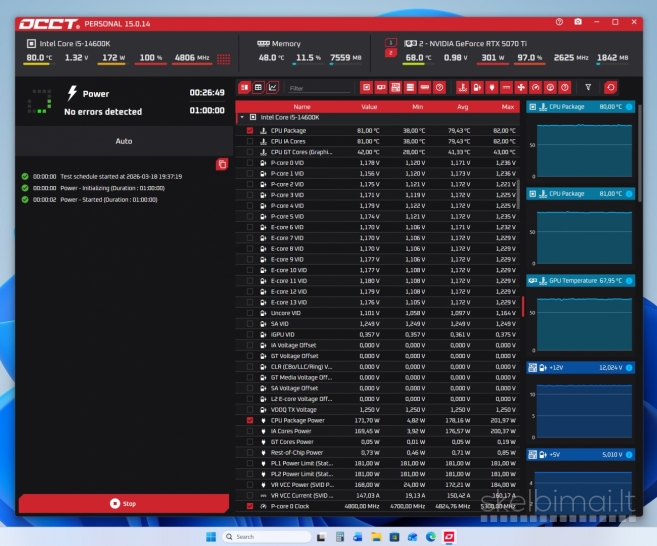Screen dimensions: 657x546
Task: Enable the P-core 0 VID checkbox
Action: point(250,162)
